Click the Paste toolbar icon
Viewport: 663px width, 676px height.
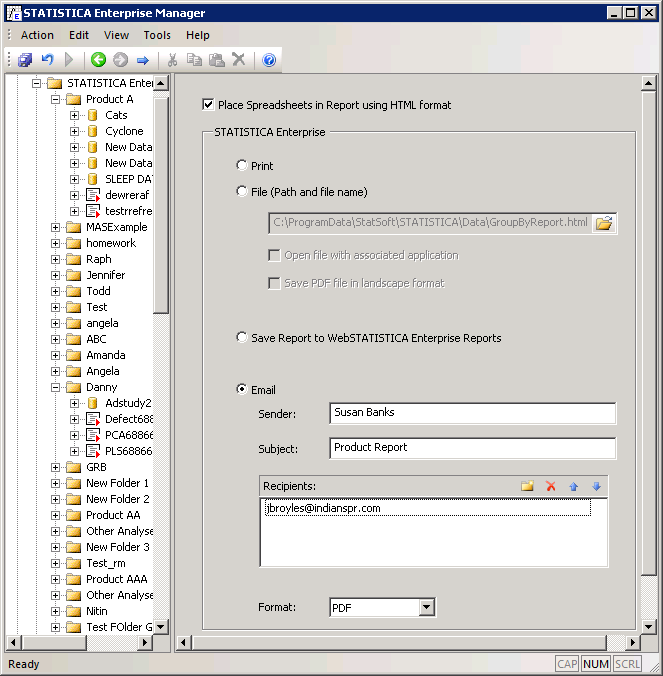pyautogui.click(x=216, y=59)
